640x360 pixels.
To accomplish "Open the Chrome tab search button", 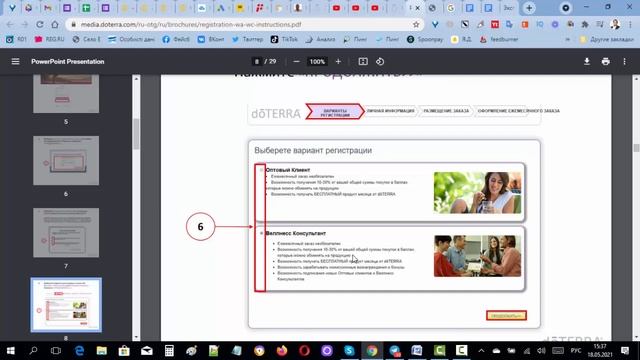I will [x=565, y=8].
